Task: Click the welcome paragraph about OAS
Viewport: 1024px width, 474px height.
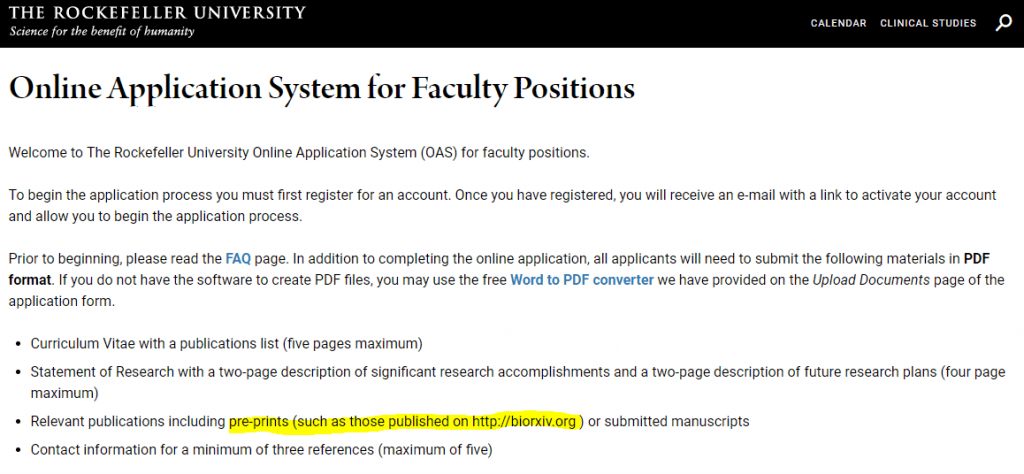Action: (299, 153)
